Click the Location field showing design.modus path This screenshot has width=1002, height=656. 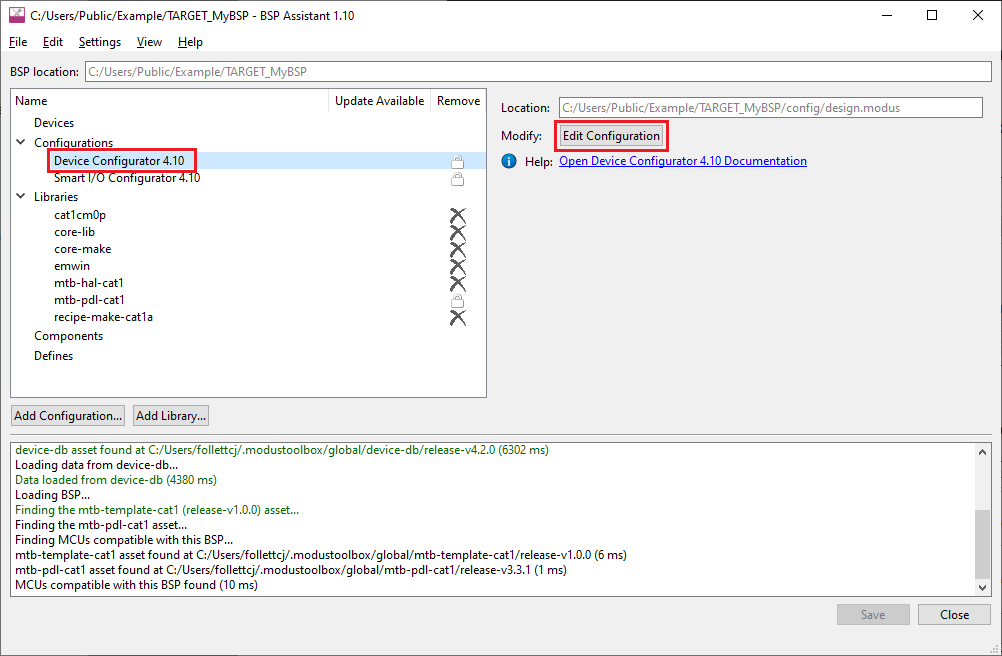(x=771, y=108)
